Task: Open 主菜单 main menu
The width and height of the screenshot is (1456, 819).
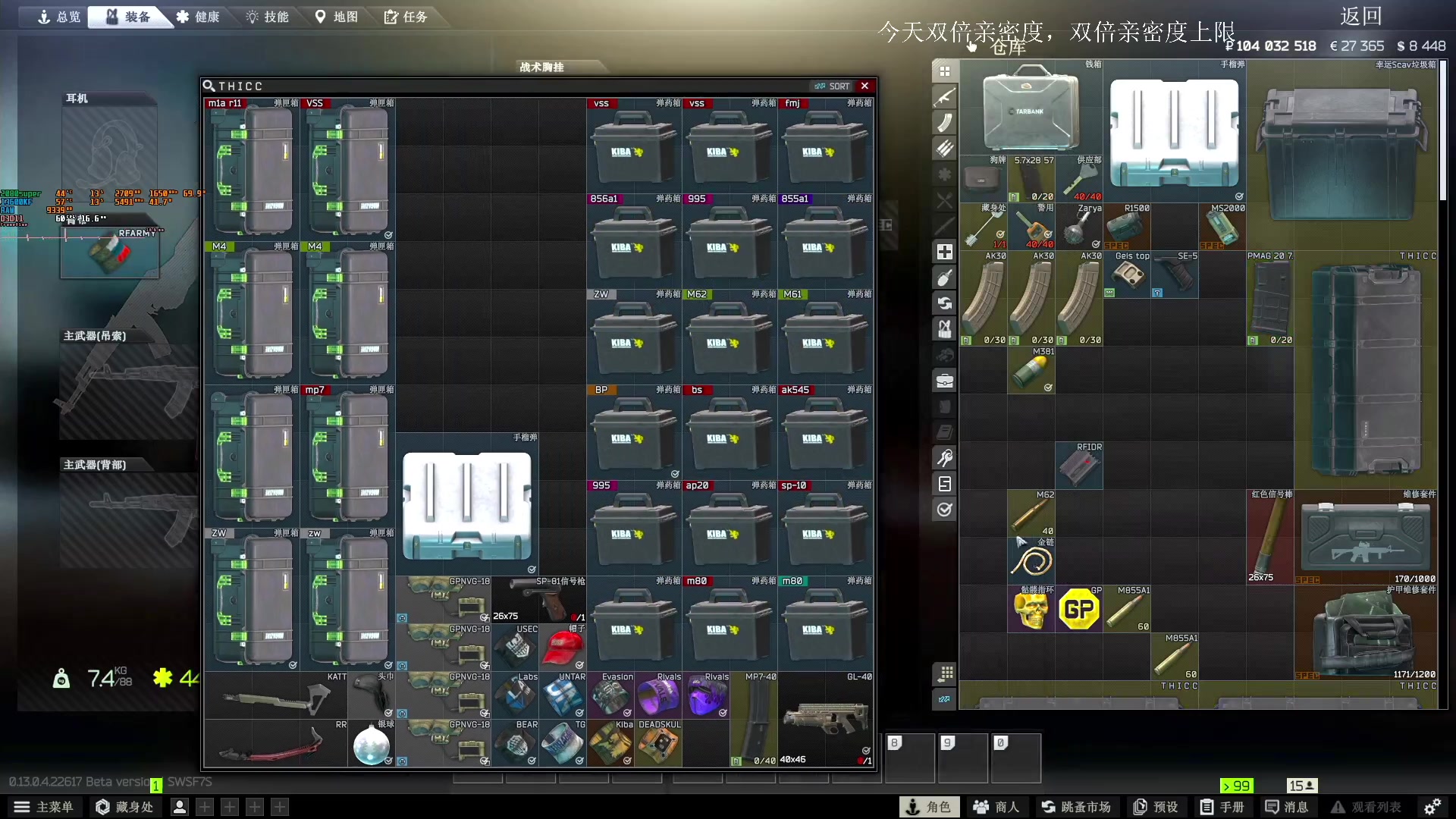Action: 44,807
